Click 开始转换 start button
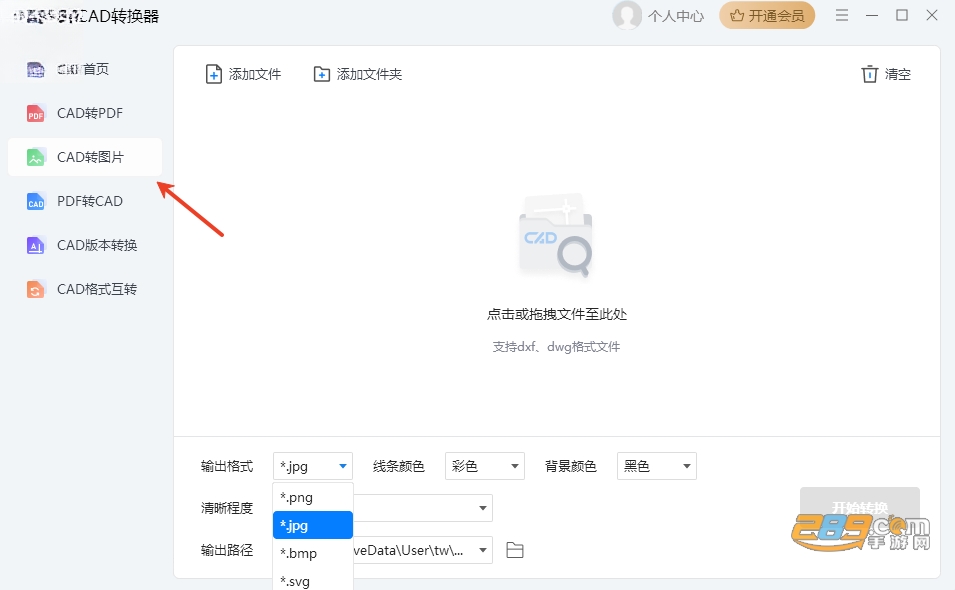Image resolution: width=955 pixels, height=590 pixels. [x=859, y=508]
